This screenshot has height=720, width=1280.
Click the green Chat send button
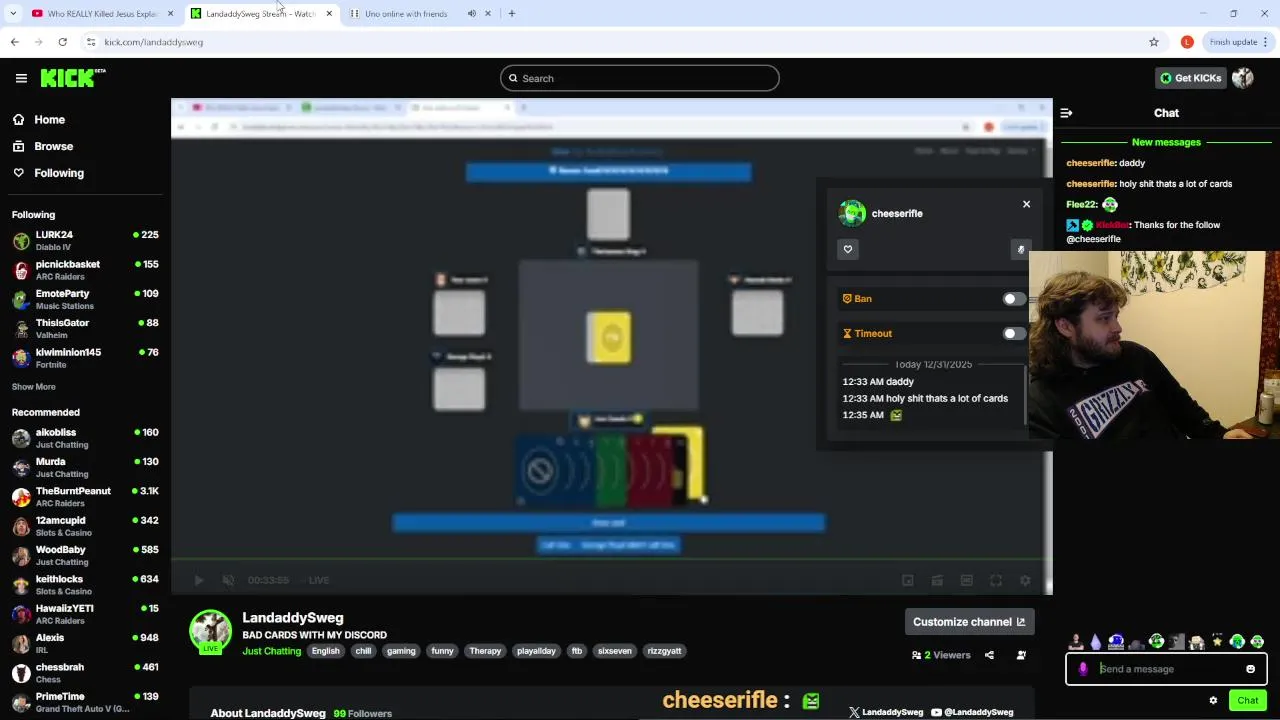tap(1248, 700)
